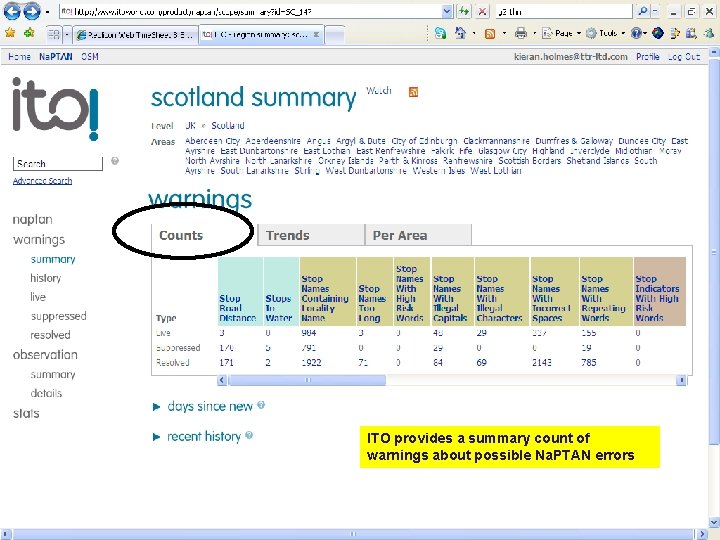Open the Tools toolbar menu
Screen dimensions: 720x540
[x=605, y=33]
